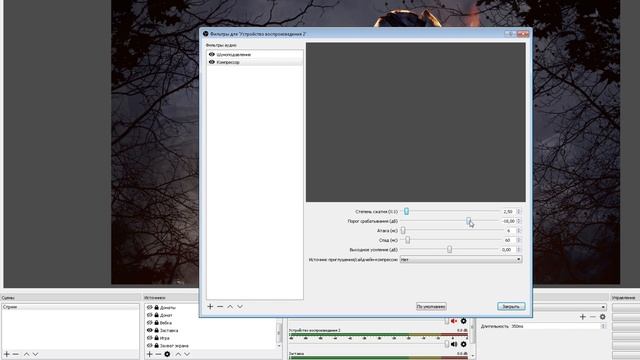Toggle visibility of the Компрессор filter

coord(211,62)
